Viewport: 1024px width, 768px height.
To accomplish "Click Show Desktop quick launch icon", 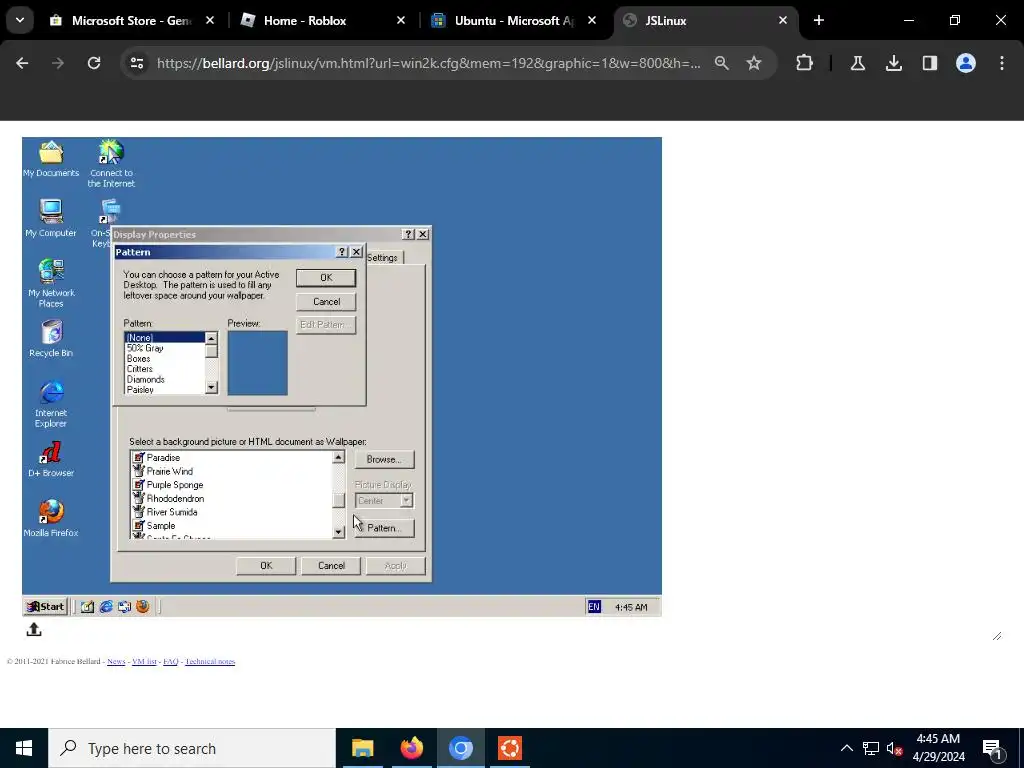I will (88, 607).
